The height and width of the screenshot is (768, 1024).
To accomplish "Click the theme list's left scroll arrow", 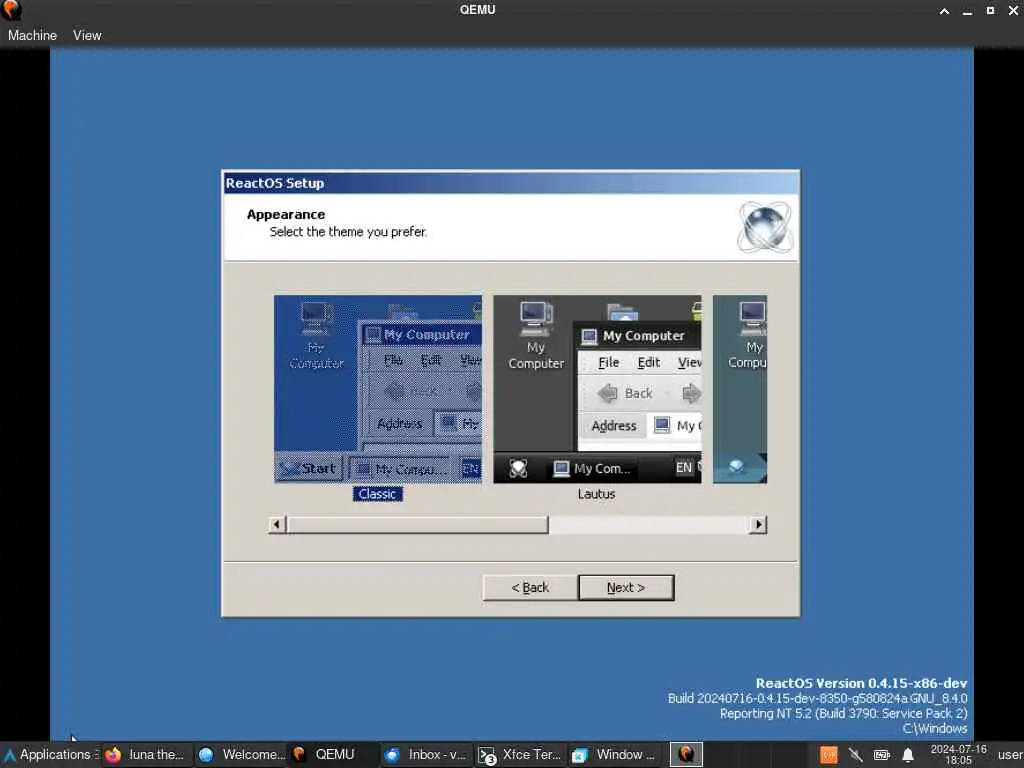I will [x=277, y=524].
